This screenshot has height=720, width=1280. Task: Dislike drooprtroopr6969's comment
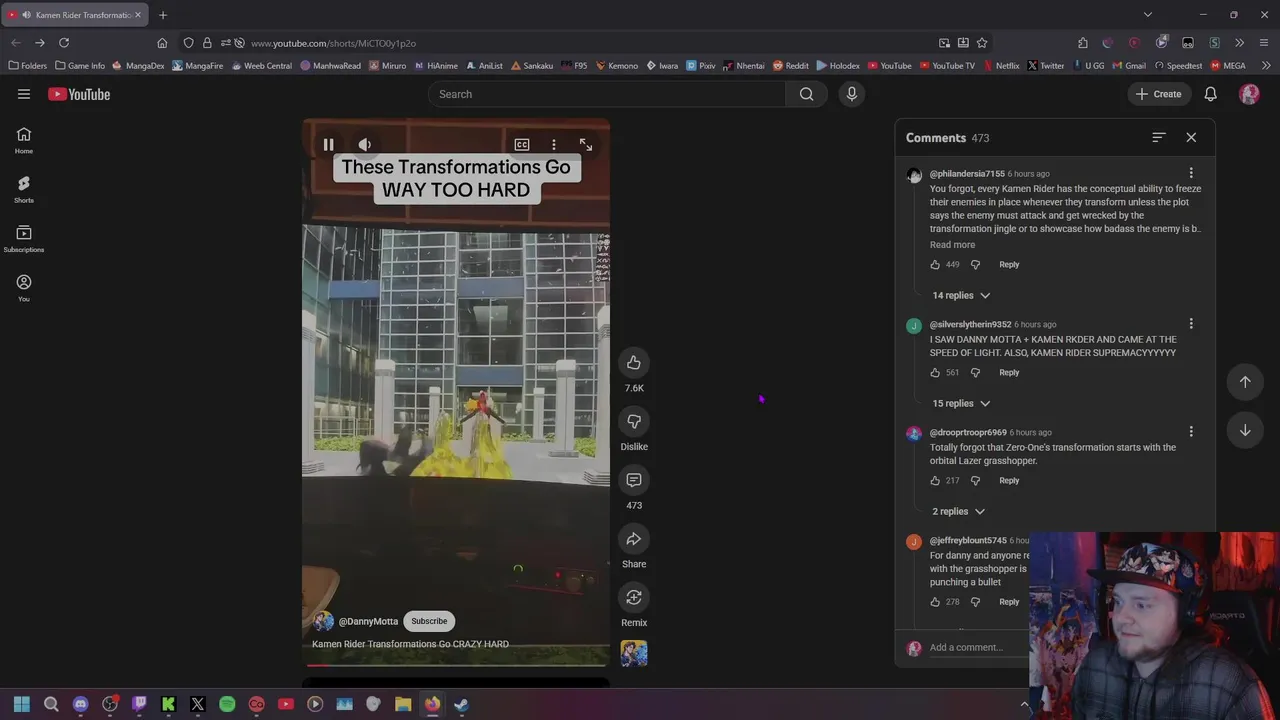[976, 481]
